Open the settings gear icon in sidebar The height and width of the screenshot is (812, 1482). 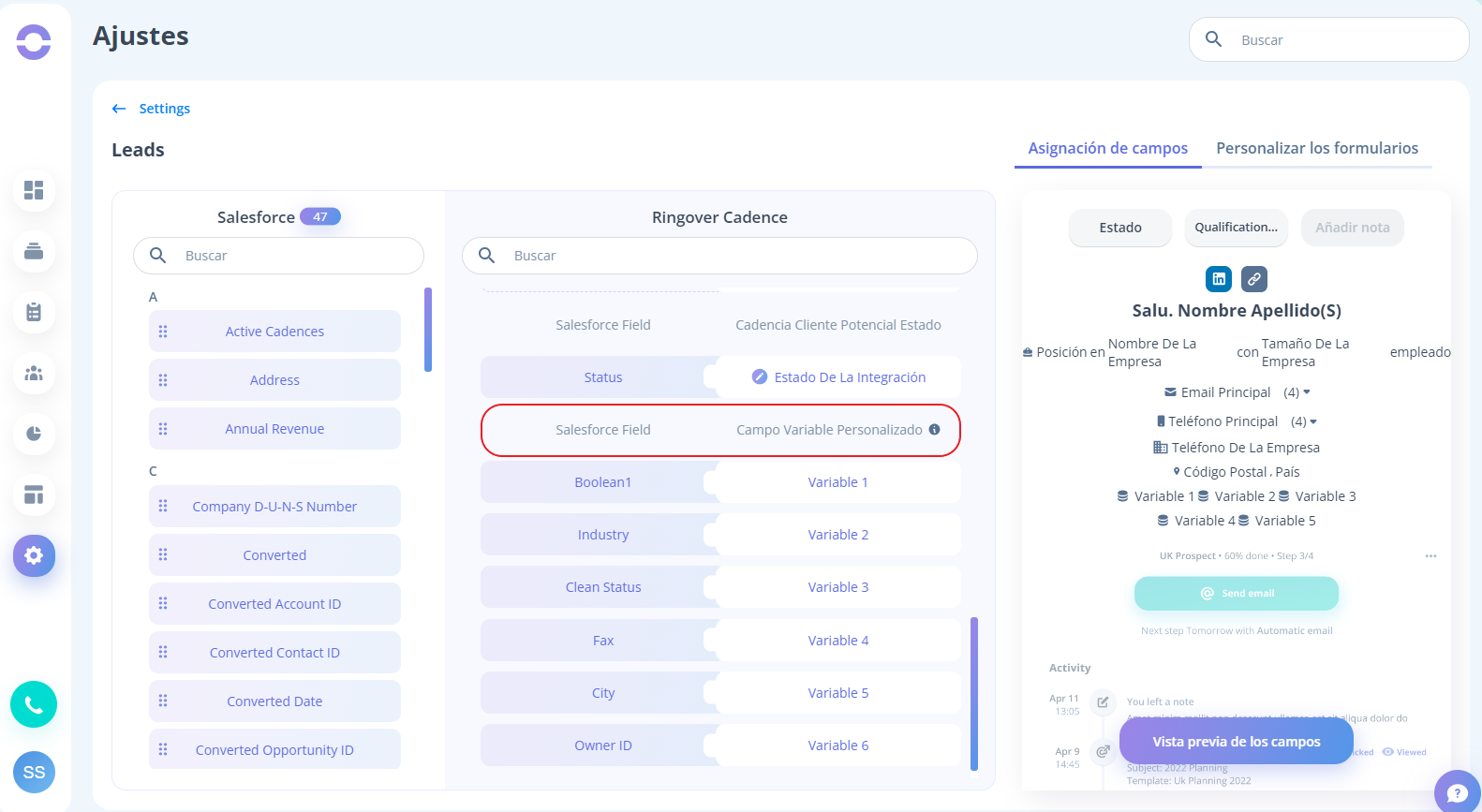coord(34,555)
